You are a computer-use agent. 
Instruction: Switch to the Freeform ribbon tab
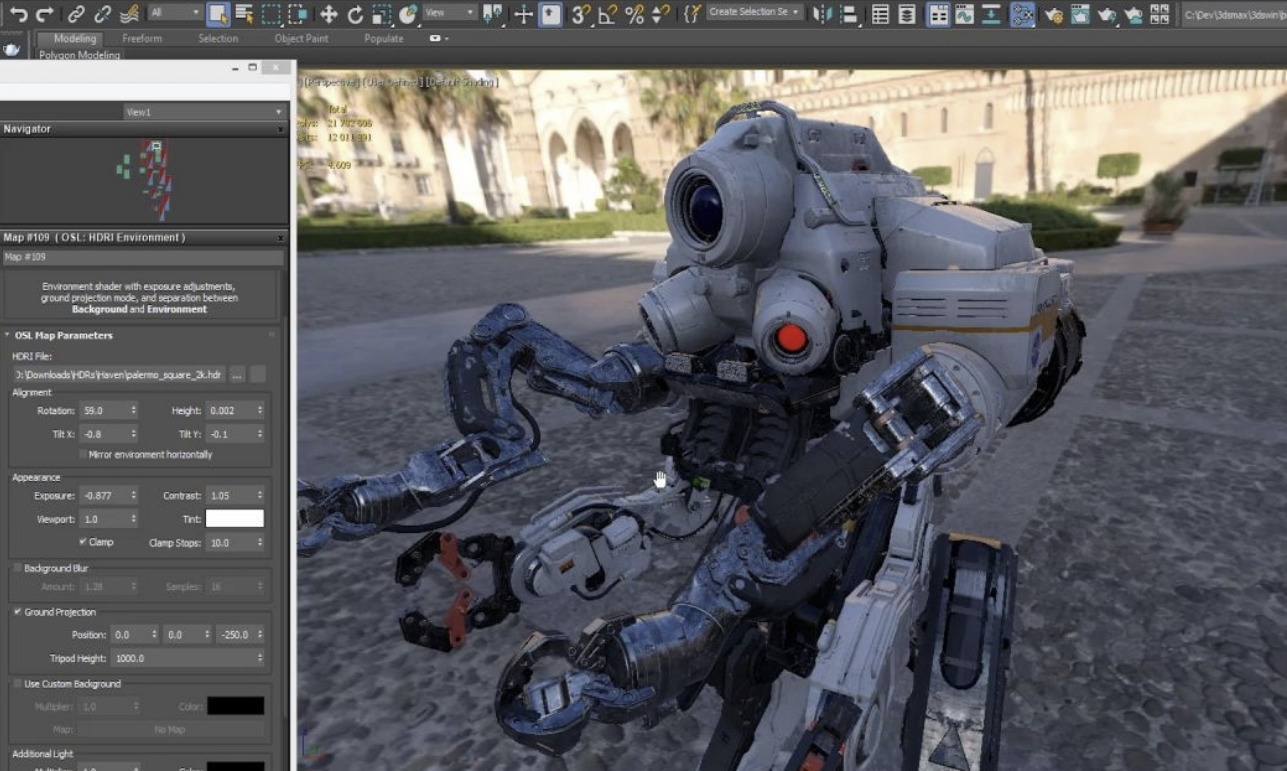142,38
